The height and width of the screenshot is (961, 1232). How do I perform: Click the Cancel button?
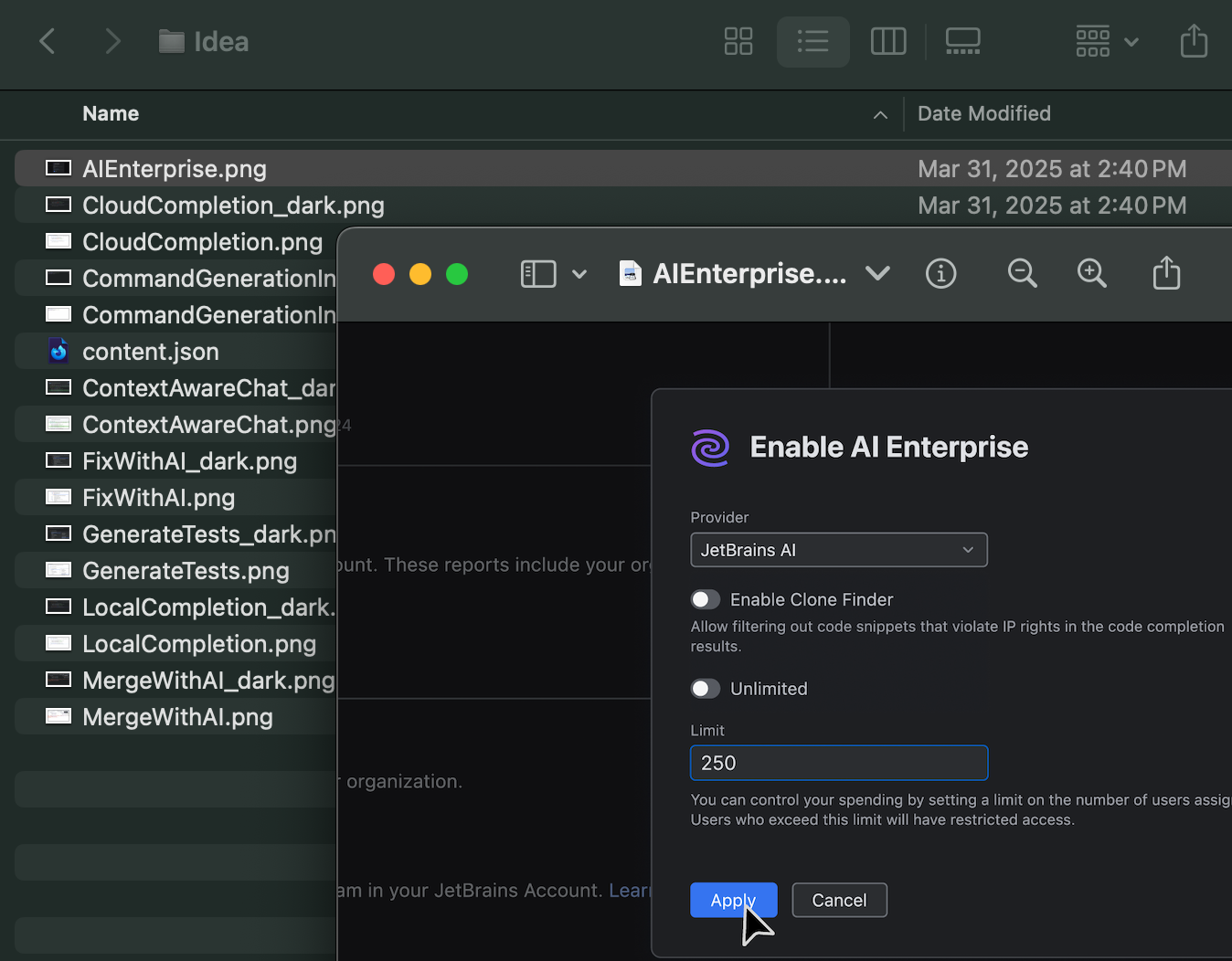coord(839,900)
